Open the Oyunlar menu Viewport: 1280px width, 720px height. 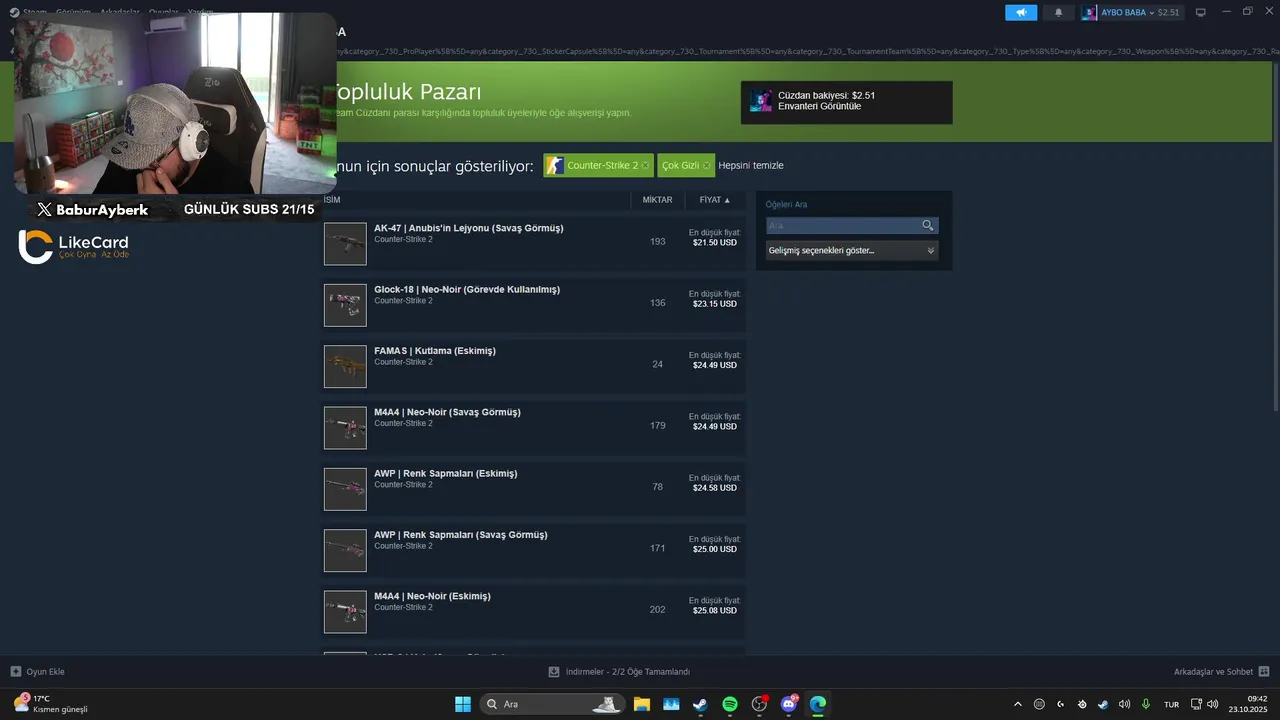point(164,12)
